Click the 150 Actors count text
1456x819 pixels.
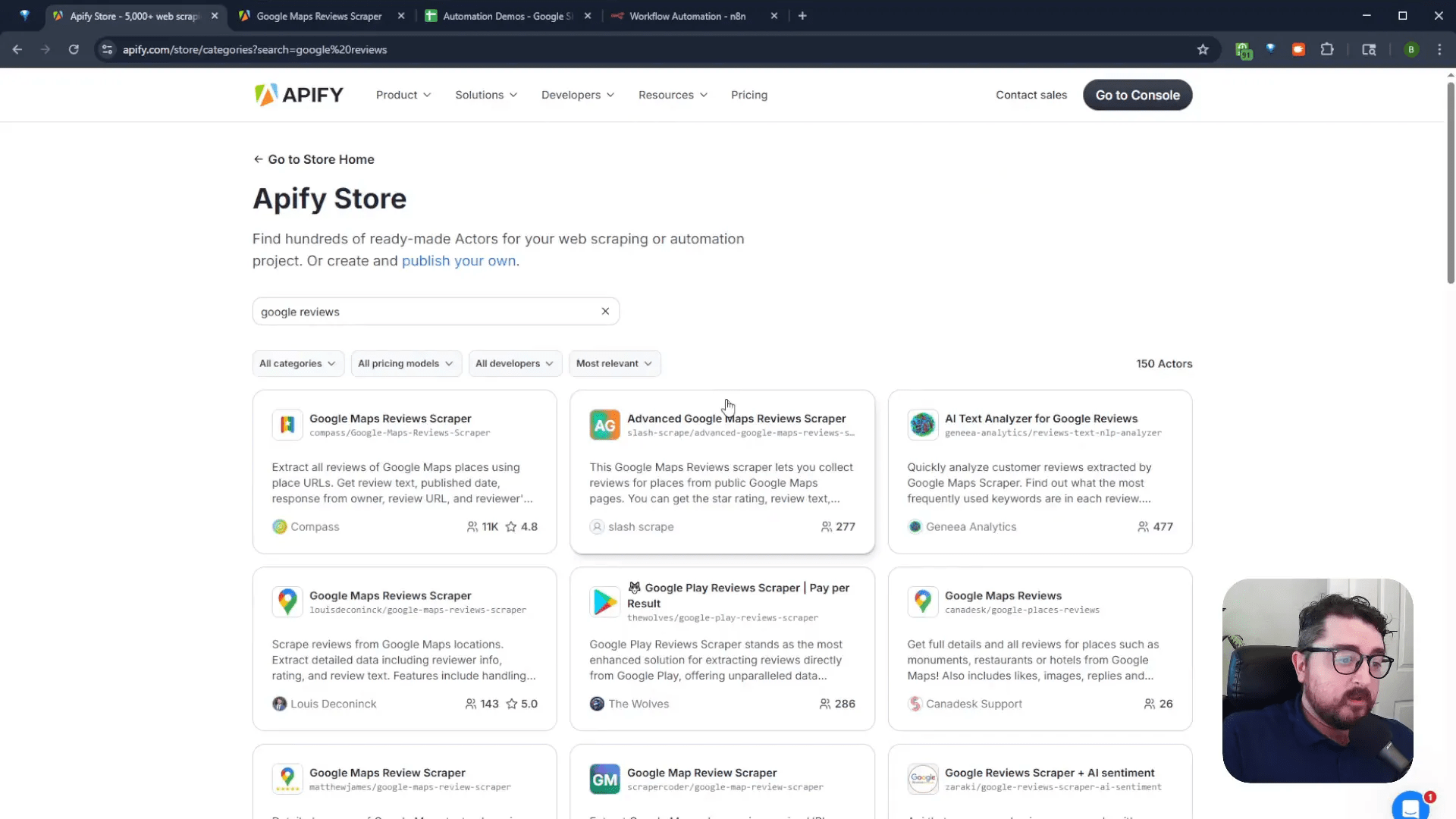tap(1164, 363)
